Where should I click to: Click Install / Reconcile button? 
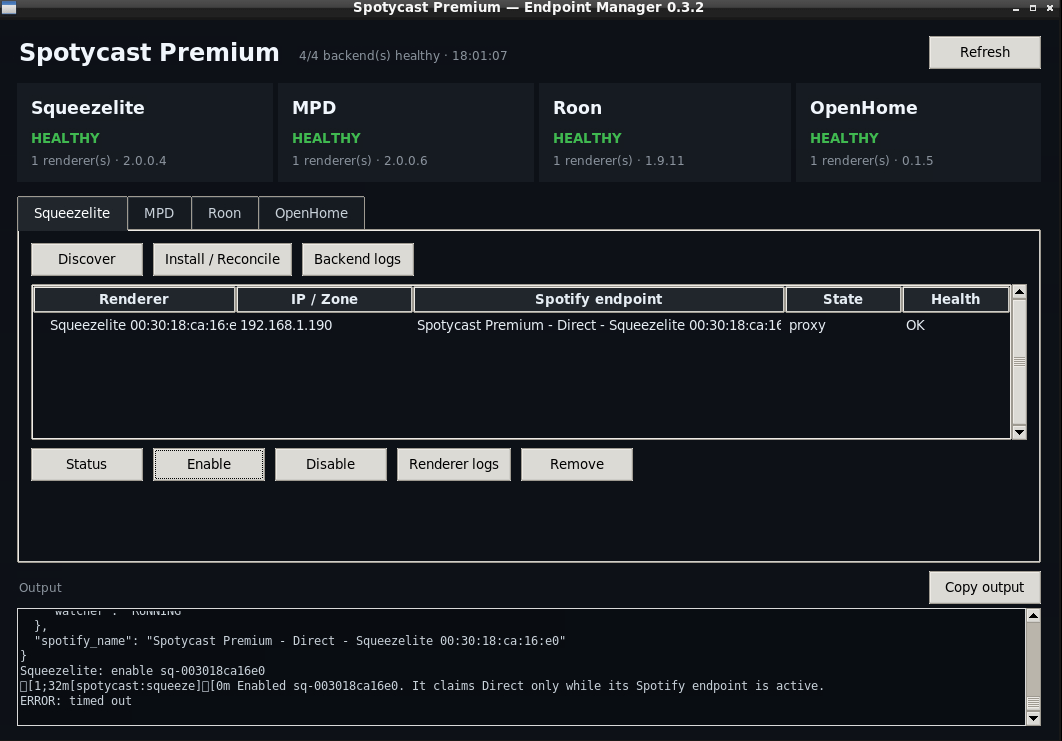coord(222,259)
